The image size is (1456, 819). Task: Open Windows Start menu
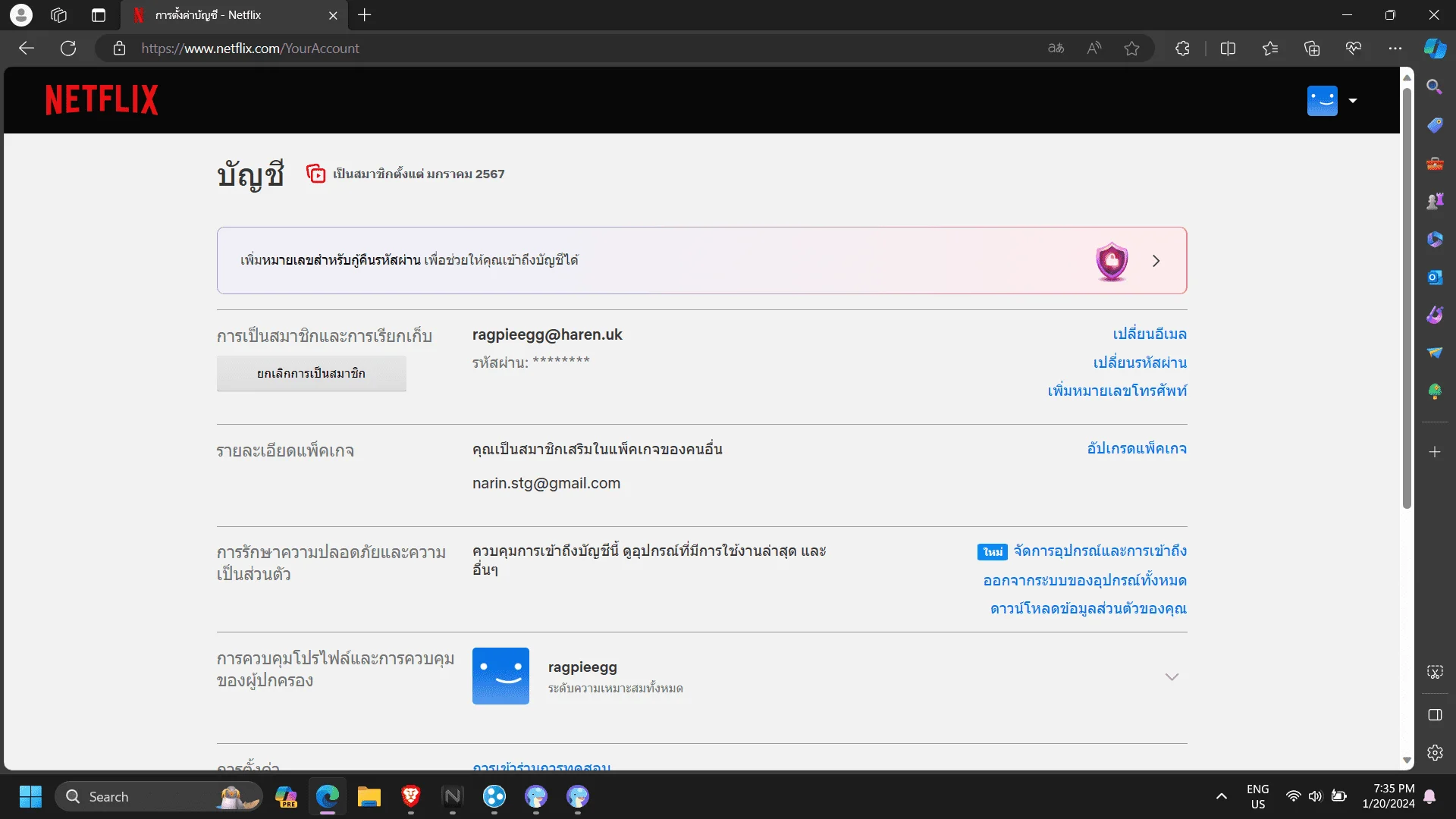[x=30, y=796]
